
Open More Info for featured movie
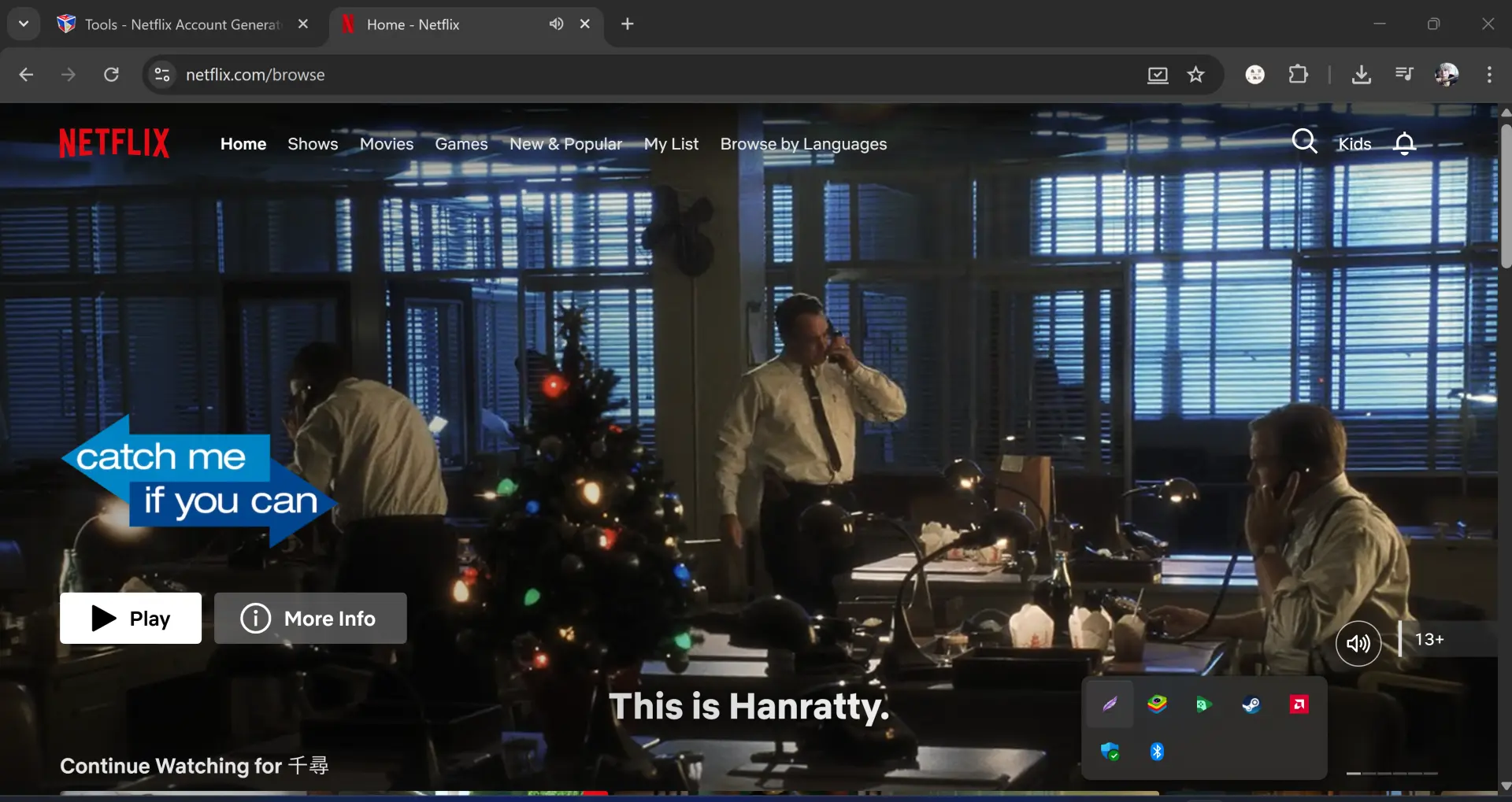coord(310,618)
